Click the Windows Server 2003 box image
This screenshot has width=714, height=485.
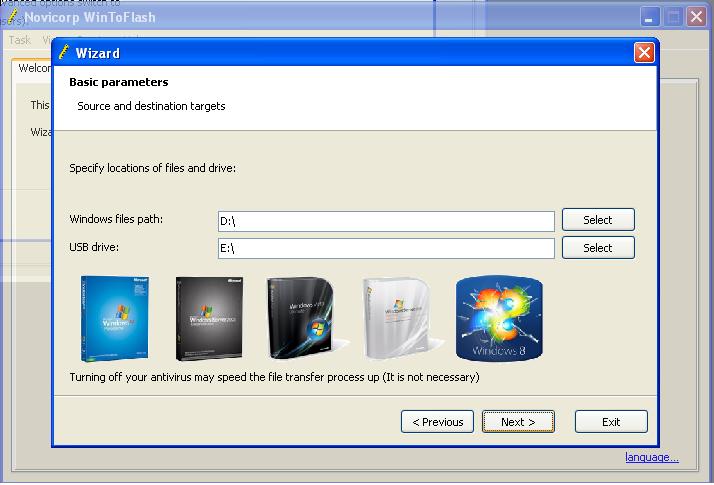pos(209,318)
